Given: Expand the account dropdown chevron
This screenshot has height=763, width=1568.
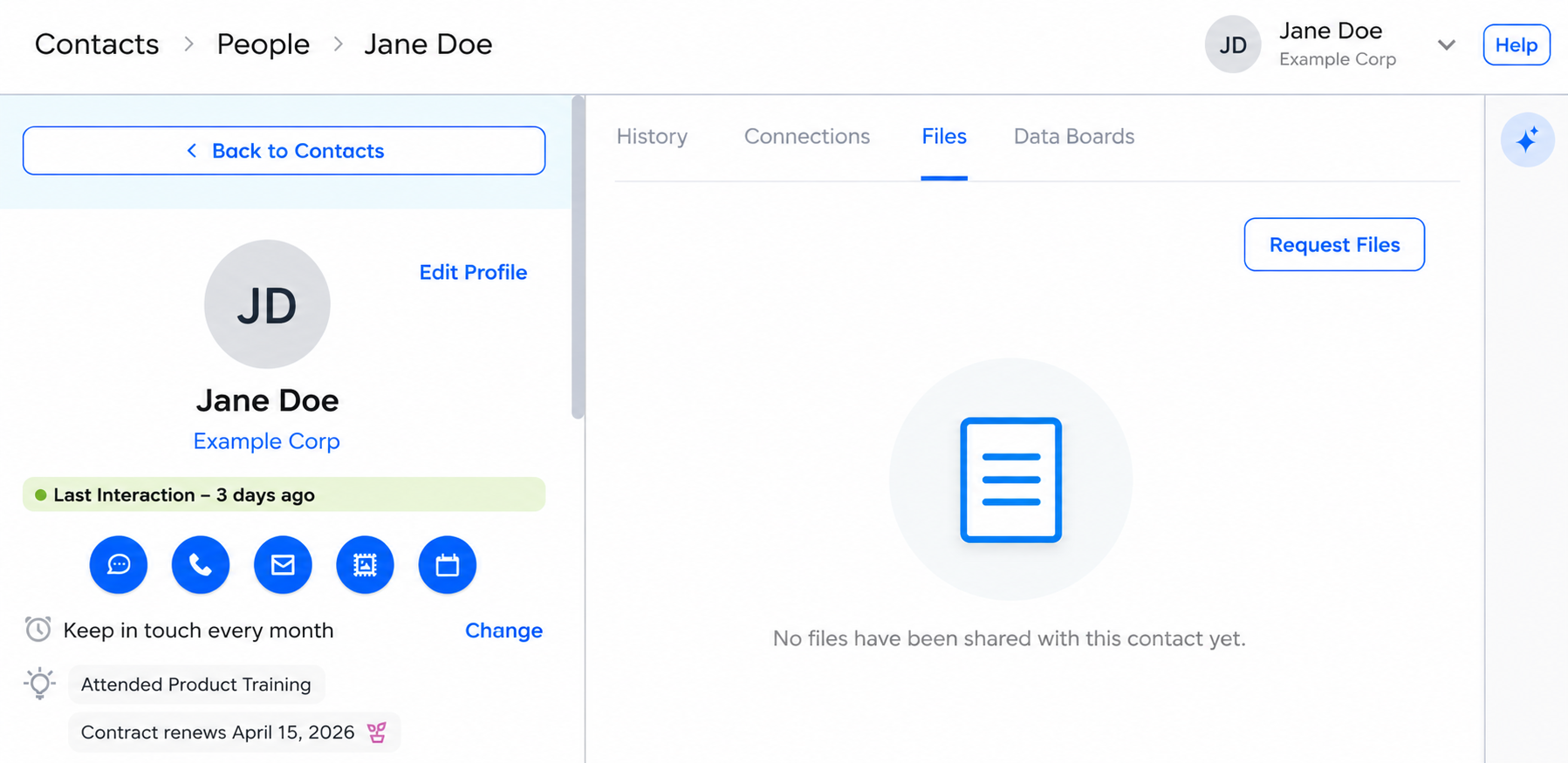Looking at the screenshot, I should click(x=1446, y=44).
